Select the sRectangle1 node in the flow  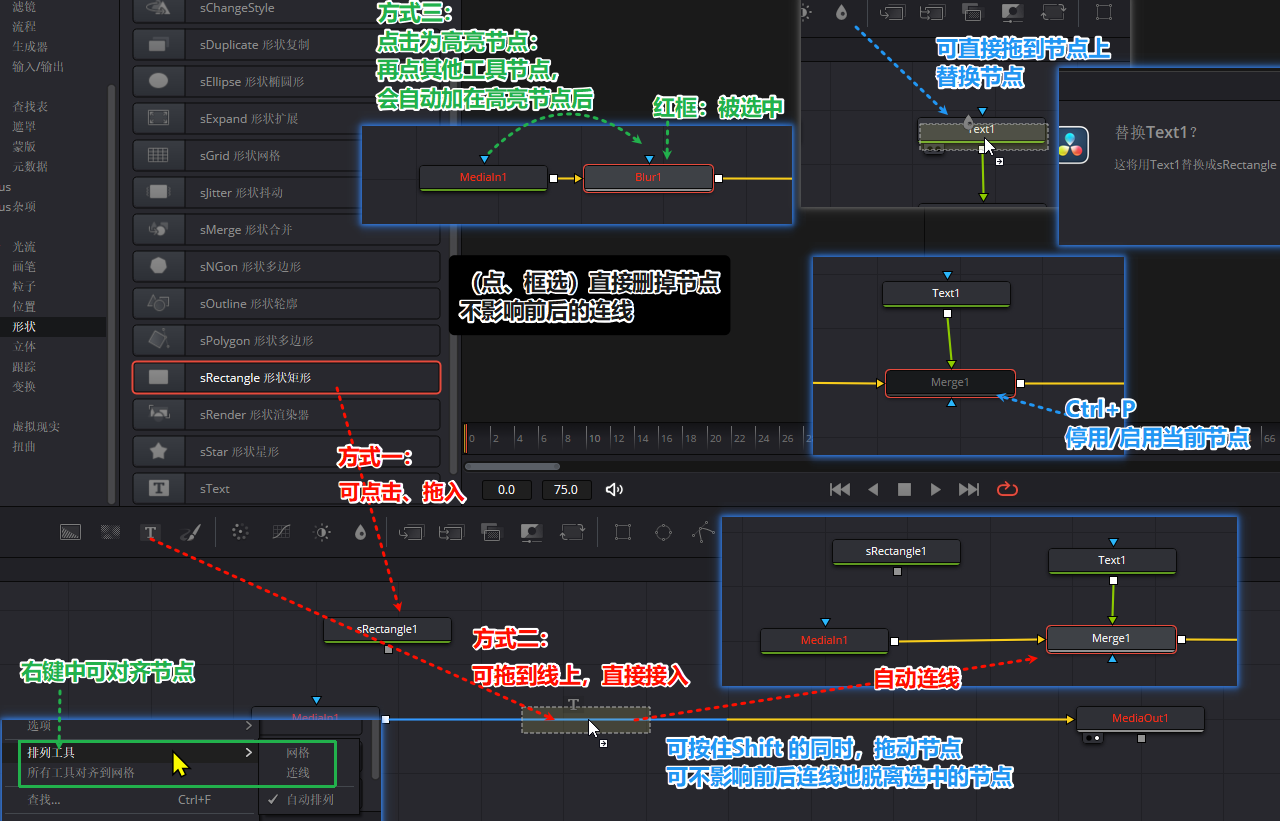click(x=387, y=630)
